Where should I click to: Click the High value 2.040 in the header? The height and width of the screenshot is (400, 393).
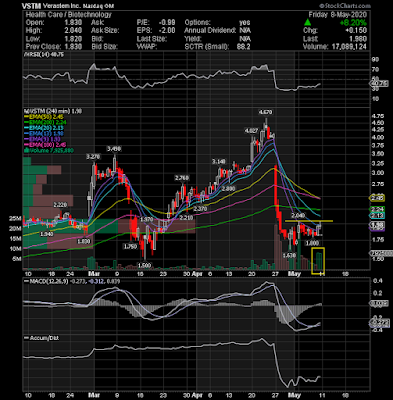73,30
